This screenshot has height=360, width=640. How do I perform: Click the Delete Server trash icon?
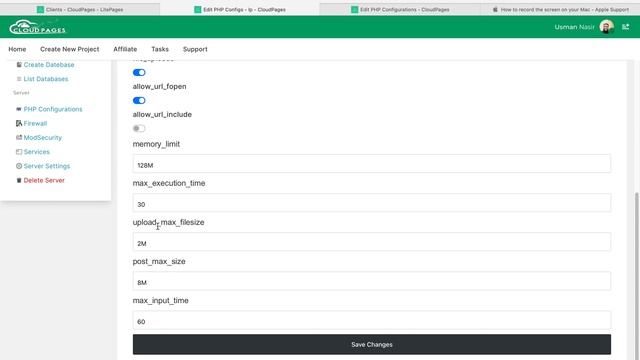tap(19, 180)
